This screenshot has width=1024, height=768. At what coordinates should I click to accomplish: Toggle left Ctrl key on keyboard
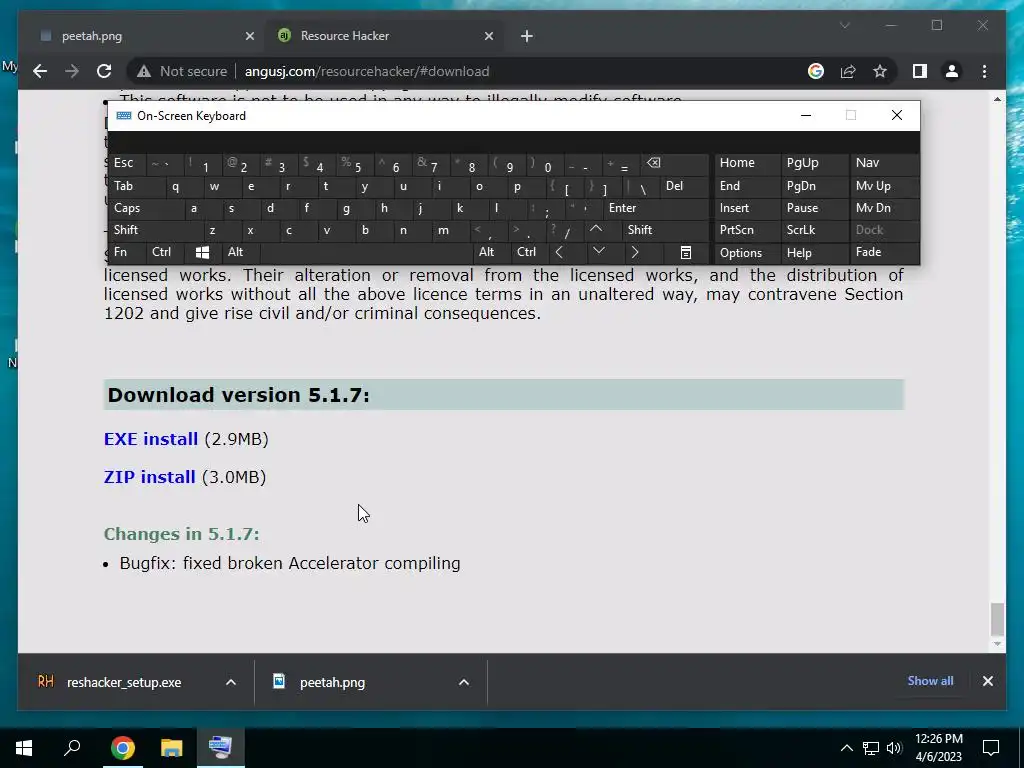[x=165, y=253]
